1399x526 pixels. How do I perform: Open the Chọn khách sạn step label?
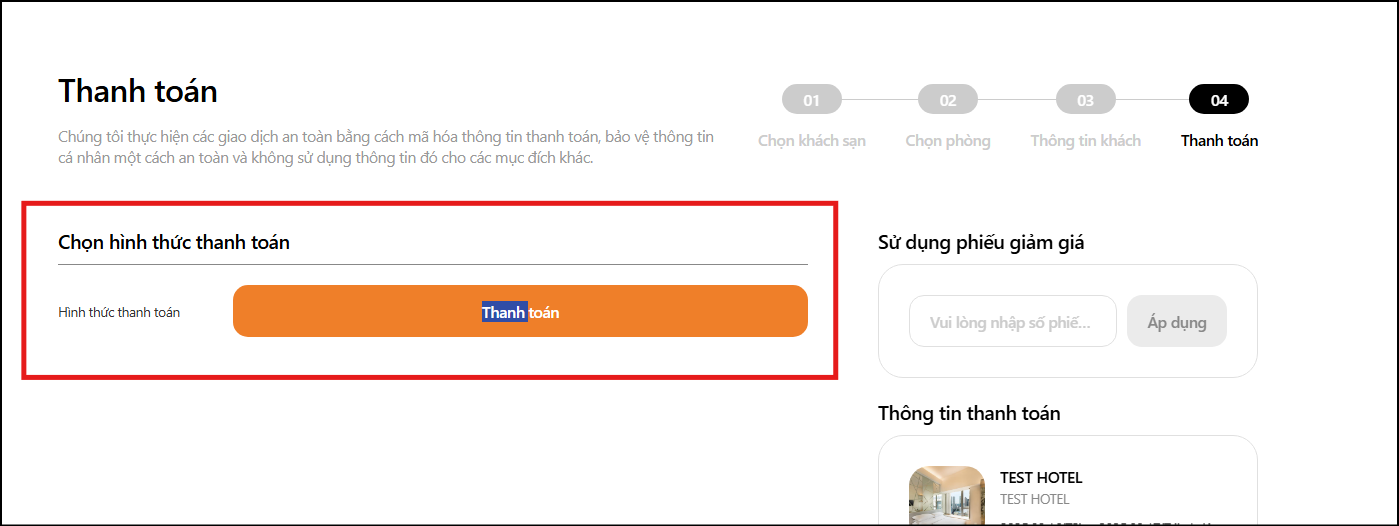click(x=811, y=141)
